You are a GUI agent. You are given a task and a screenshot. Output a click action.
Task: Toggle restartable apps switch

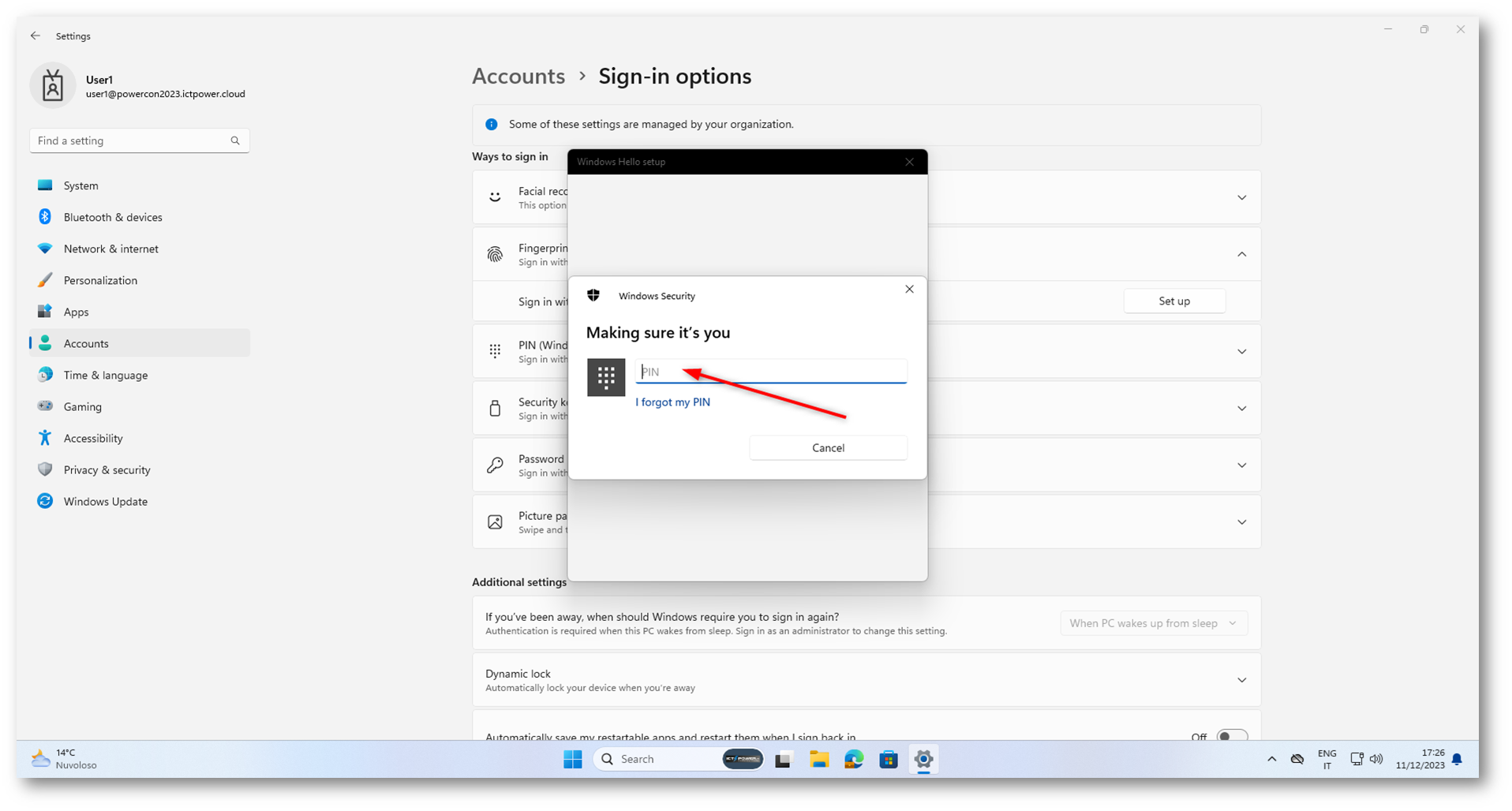(1232, 736)
